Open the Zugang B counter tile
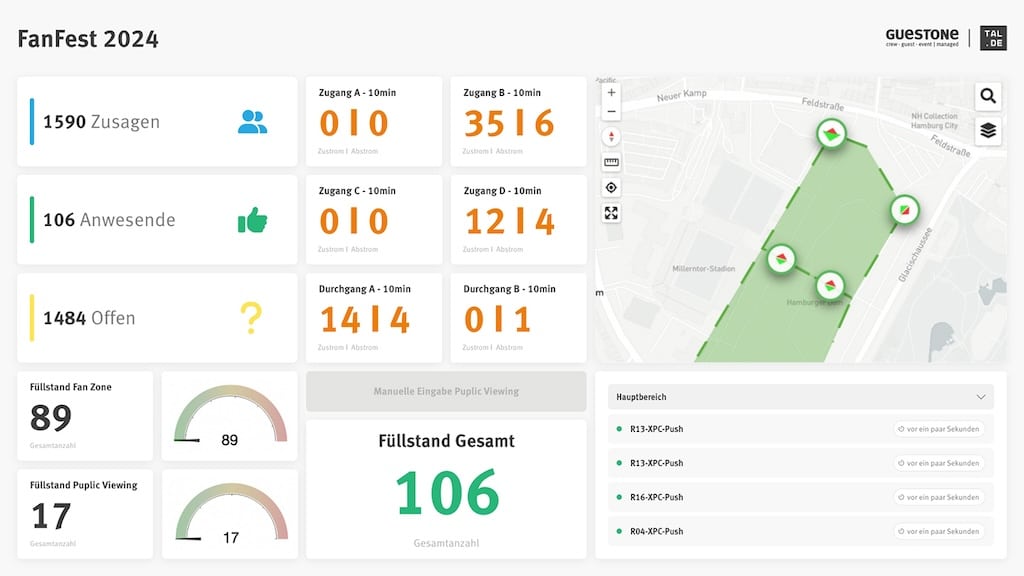Viewport: 1024px width, 576px height. (518, 122)
